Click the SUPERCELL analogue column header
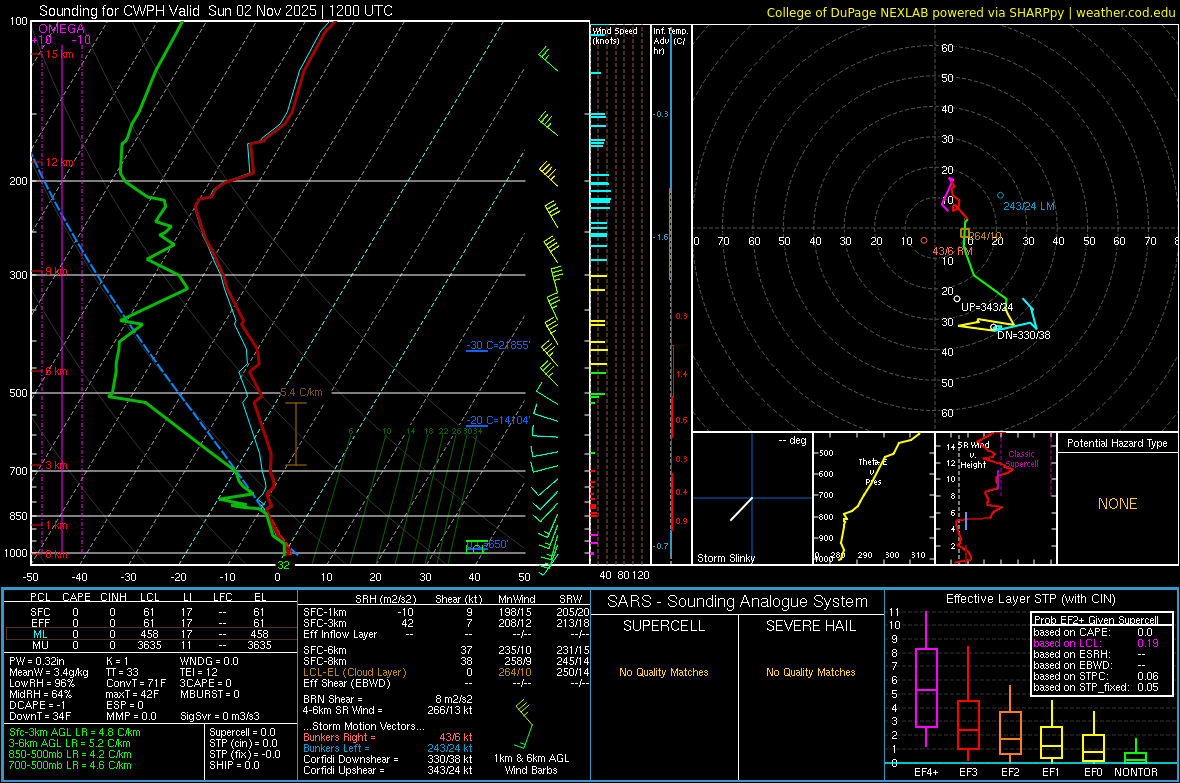This screenshot has width=1180, height=783. [664, 626]
